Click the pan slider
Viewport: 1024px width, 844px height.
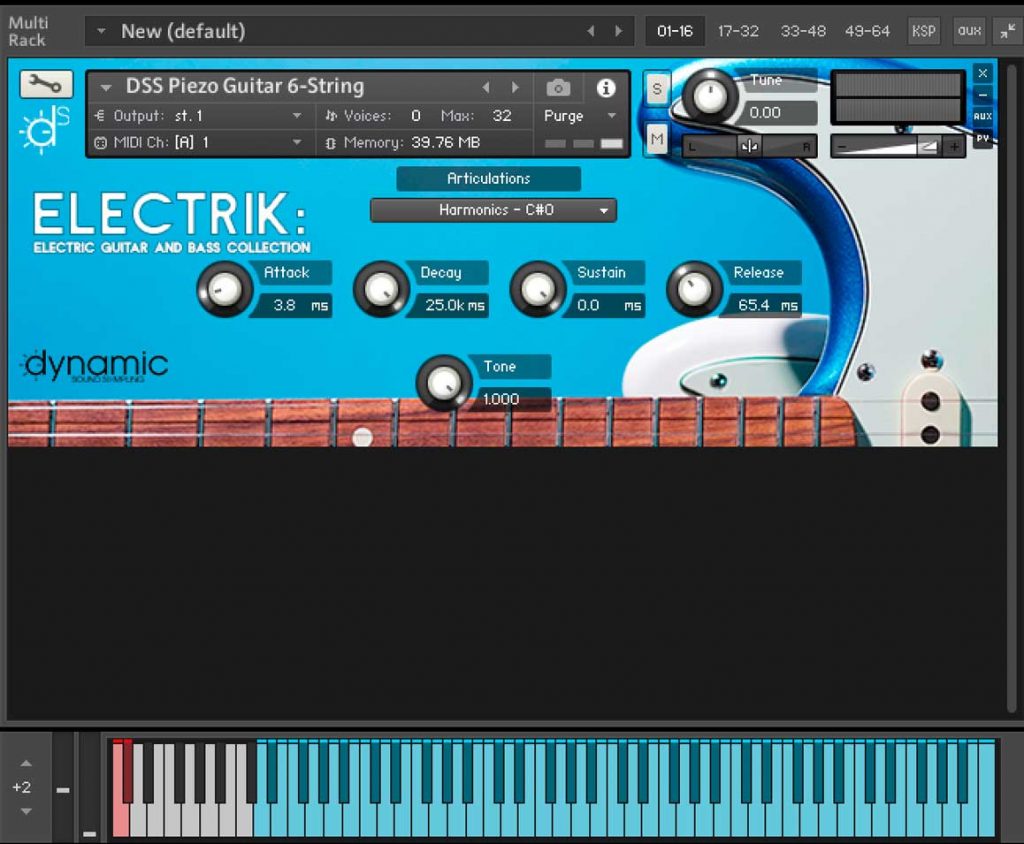tap(749, 146)
